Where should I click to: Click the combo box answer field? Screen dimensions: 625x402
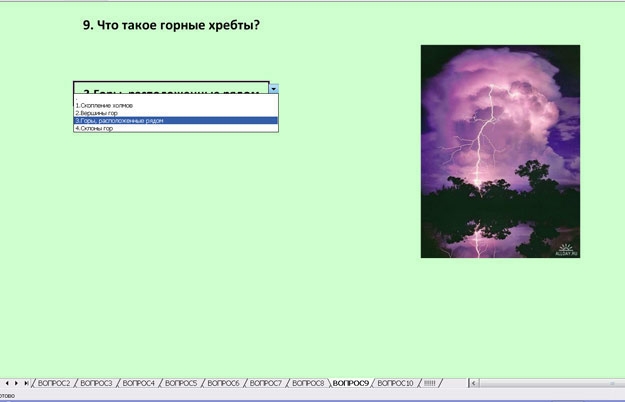(x=171, y=88)
